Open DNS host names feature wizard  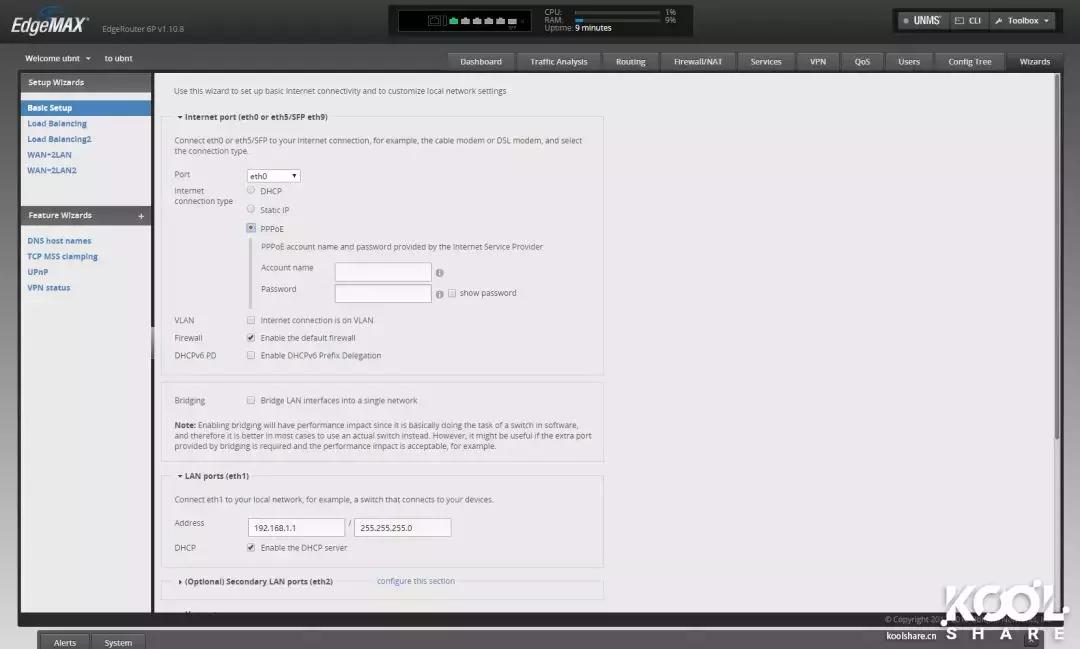(x=59, y=241)
